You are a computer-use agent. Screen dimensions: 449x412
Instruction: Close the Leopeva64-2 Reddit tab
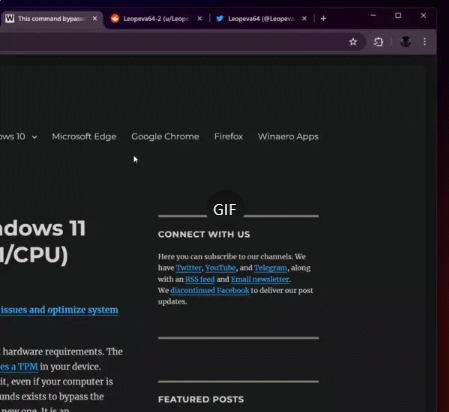click(199, 19)
